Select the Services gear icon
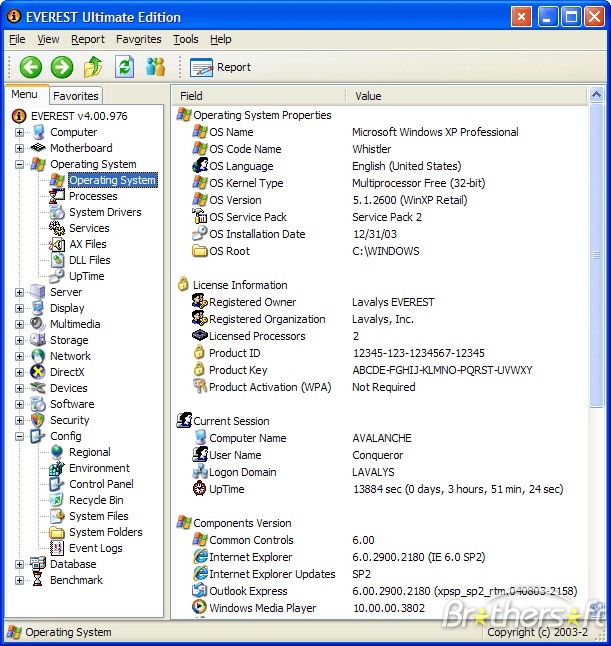 click(x=57, y=228)
